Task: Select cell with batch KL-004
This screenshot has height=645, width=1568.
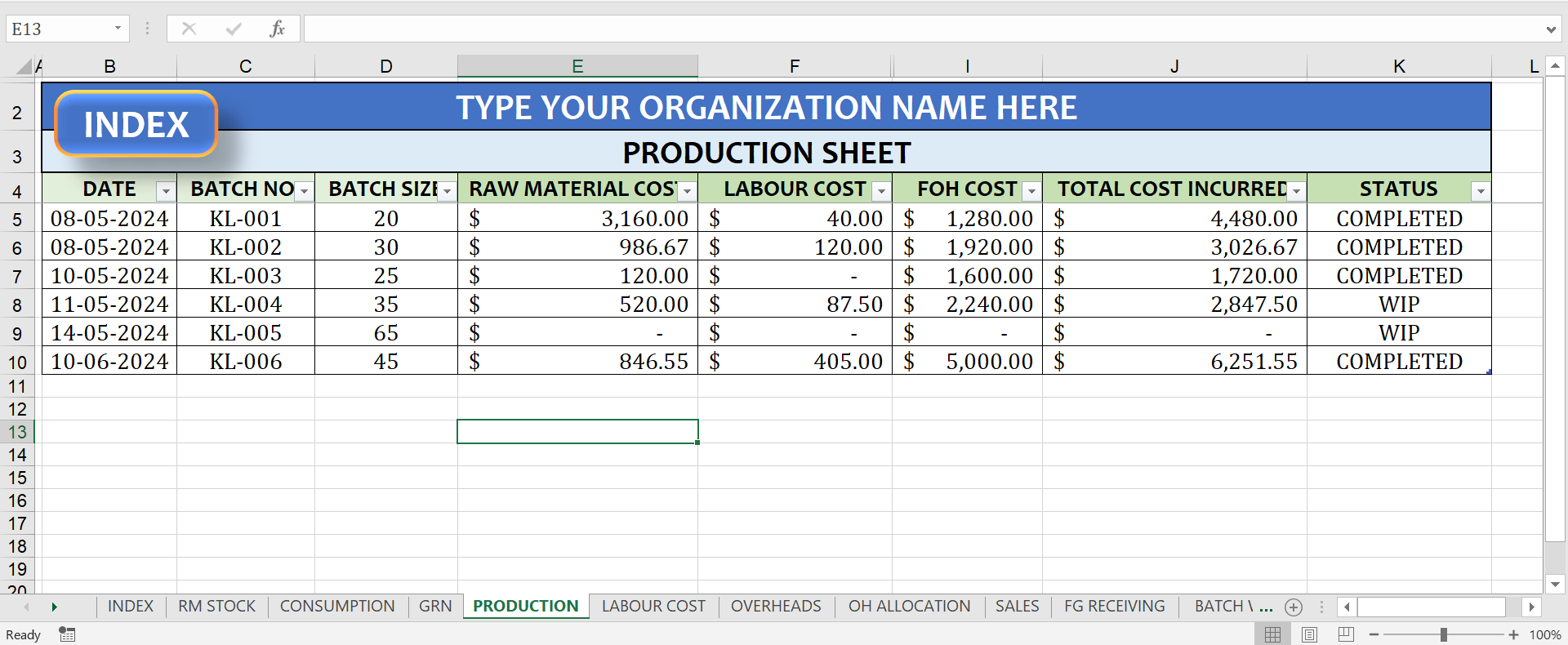Action: coord(246,304)
